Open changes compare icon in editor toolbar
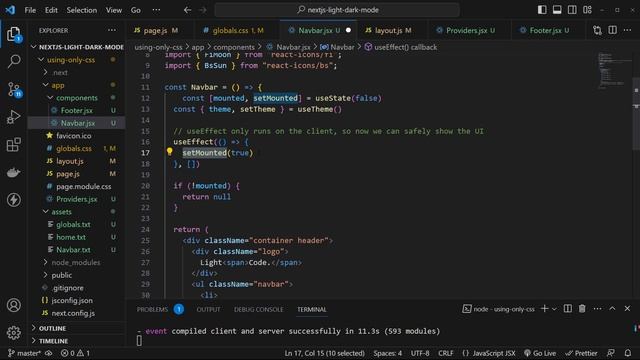The width and height of the screenshot is (640, 360). [597, 30]
